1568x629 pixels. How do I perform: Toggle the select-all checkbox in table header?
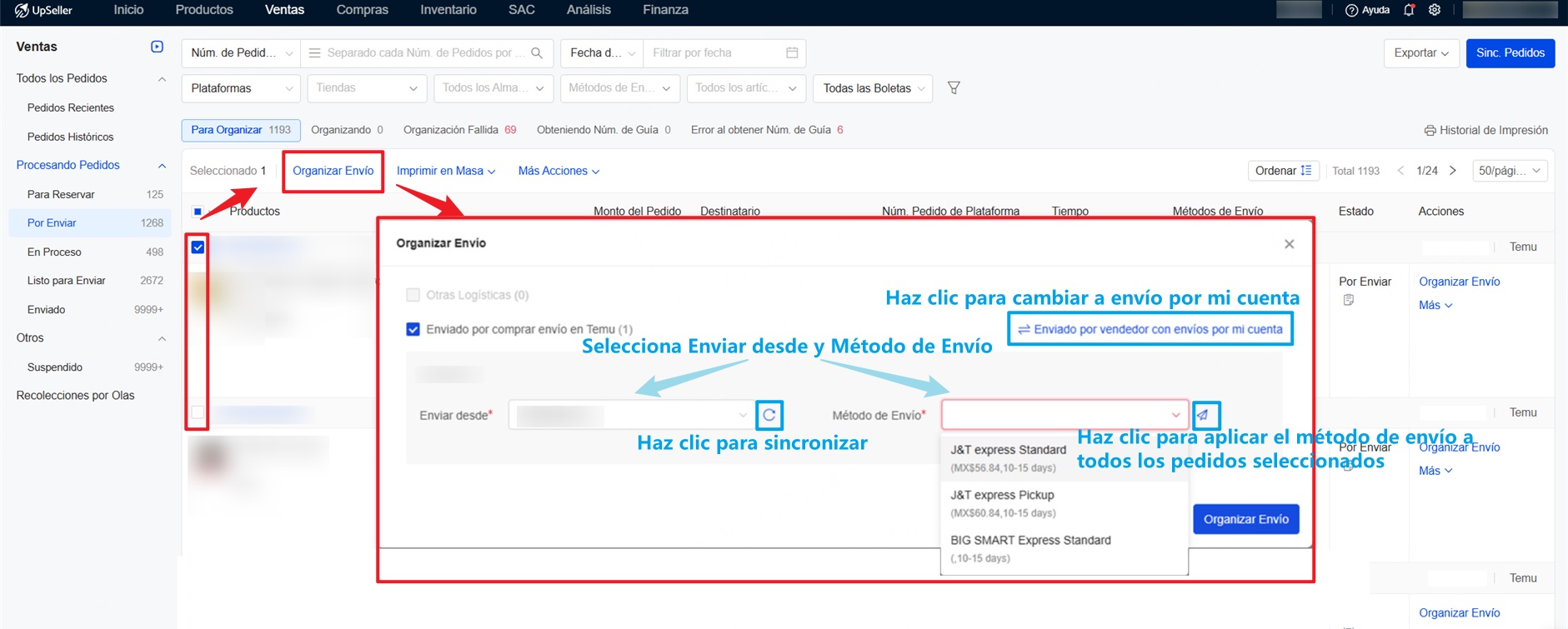(198, 212)
